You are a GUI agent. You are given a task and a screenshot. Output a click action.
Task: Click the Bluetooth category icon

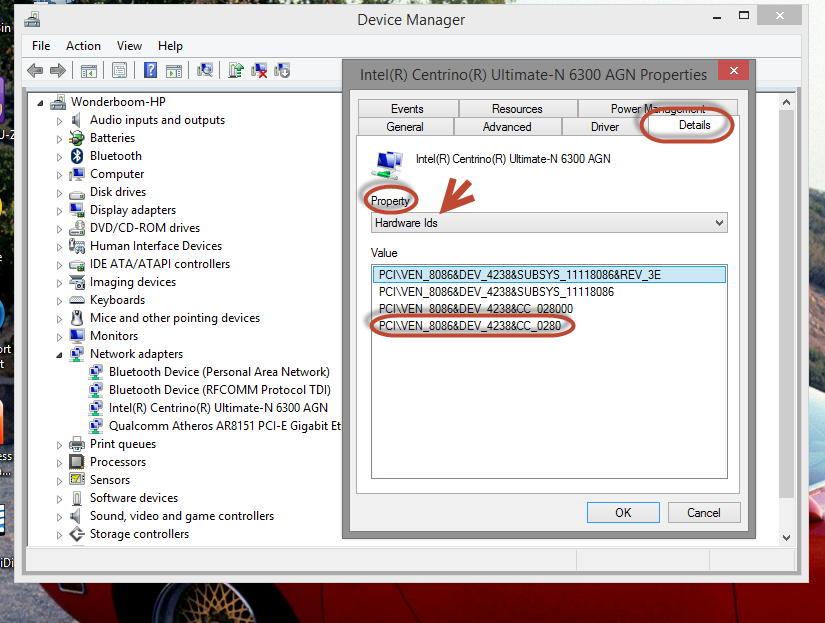77,156
